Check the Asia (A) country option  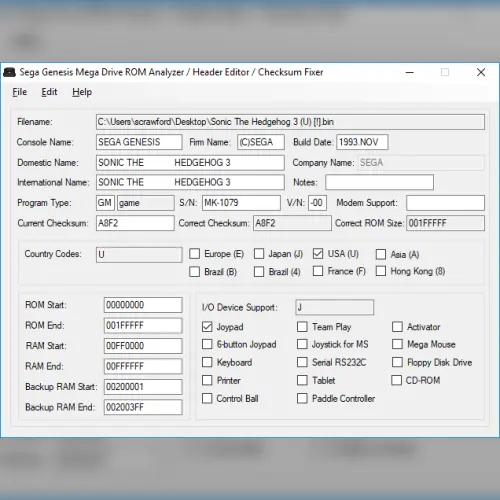(x=381, y=255)
